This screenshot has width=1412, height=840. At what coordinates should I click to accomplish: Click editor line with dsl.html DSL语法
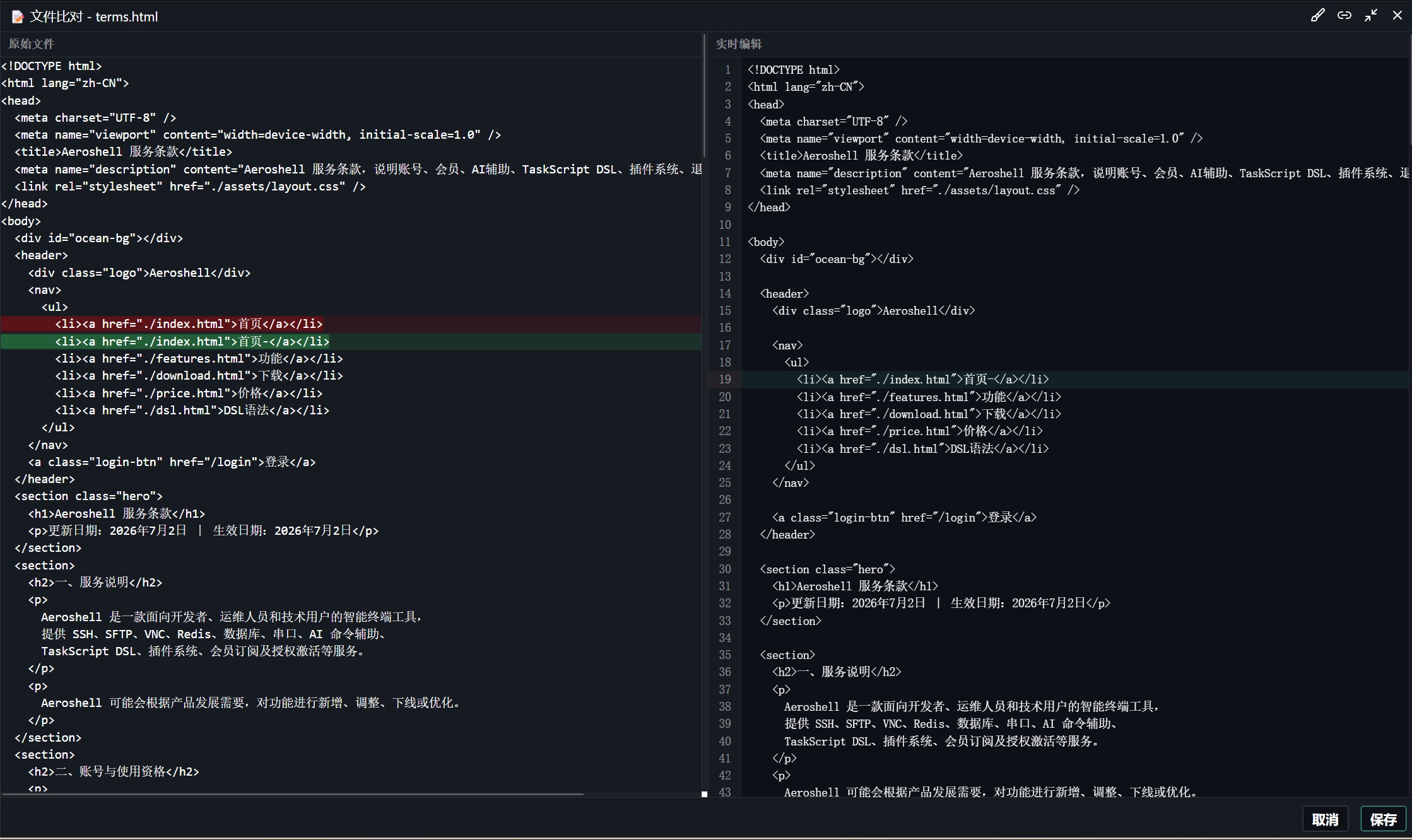(x=922, y=448)
